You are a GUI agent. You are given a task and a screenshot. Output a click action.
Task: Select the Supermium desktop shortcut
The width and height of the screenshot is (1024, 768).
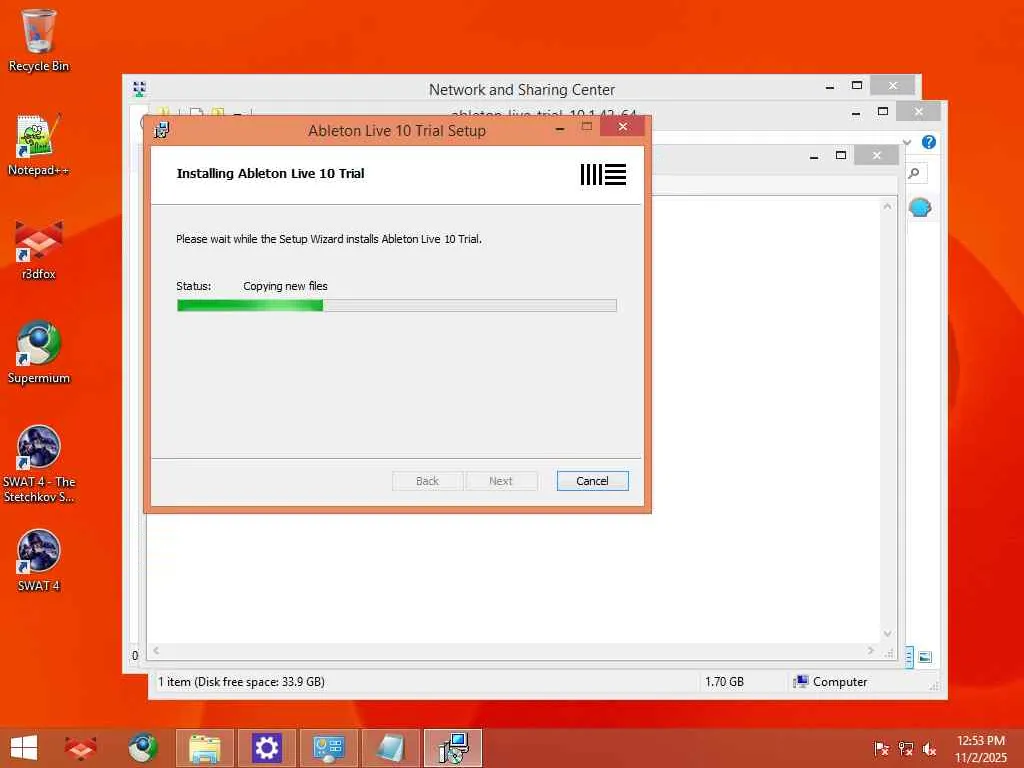tap(39, 353)
